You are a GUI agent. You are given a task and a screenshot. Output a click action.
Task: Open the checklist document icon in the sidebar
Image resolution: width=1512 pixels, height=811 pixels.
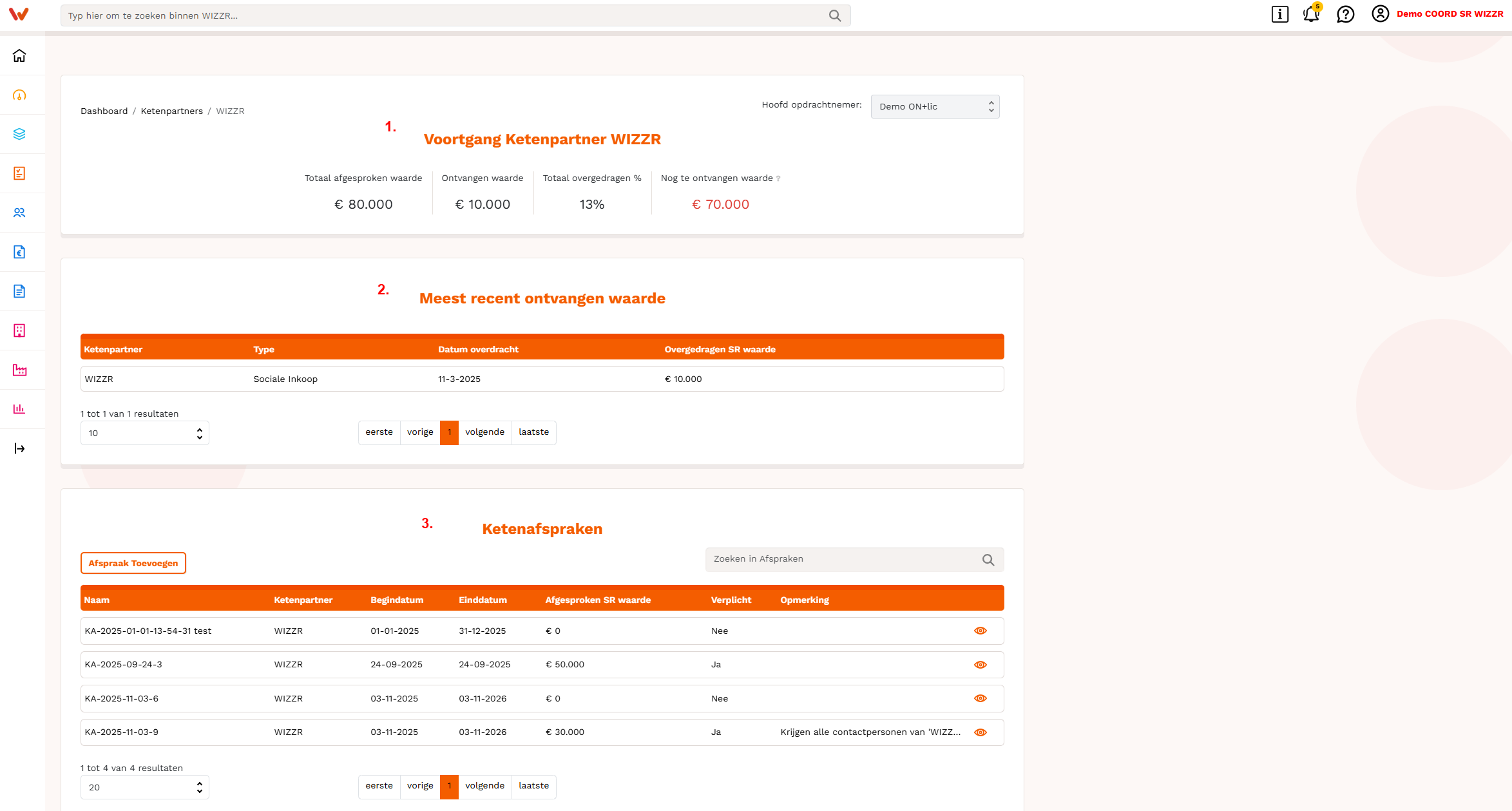tap(19, 173)
